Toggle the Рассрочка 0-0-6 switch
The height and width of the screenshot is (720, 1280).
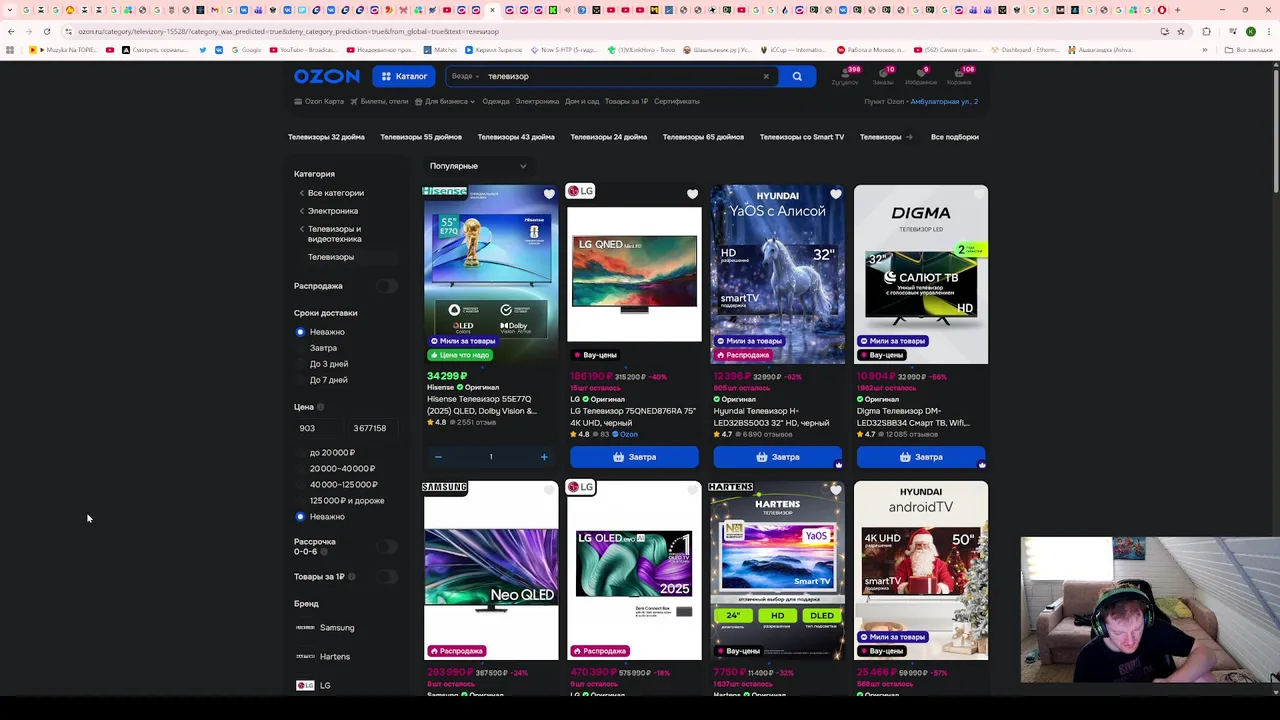(x=386, y=546)
